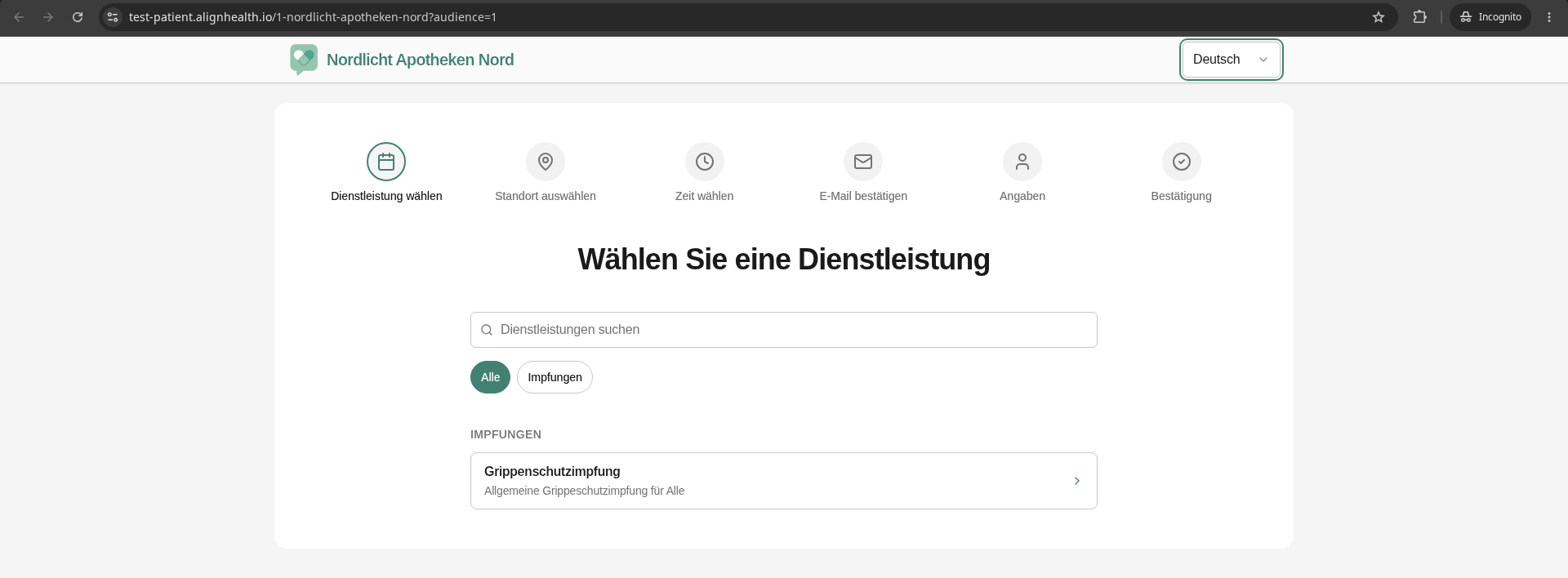View site information icon in address bar
Image resolution: width=1568 pixels, height=578 pixels.
click(113, 16)
